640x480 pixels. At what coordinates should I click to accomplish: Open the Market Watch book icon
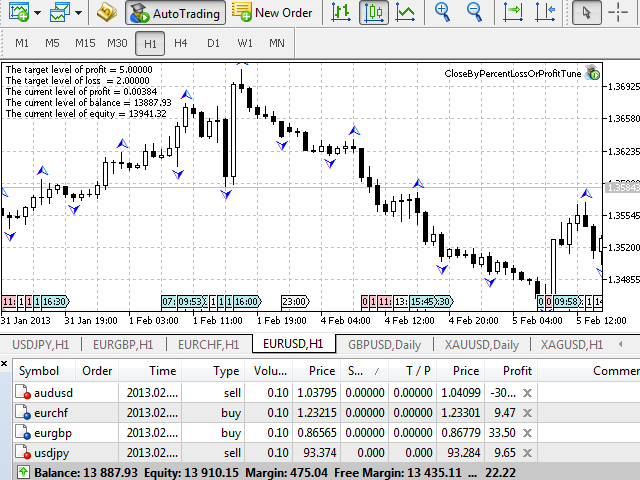107,13
